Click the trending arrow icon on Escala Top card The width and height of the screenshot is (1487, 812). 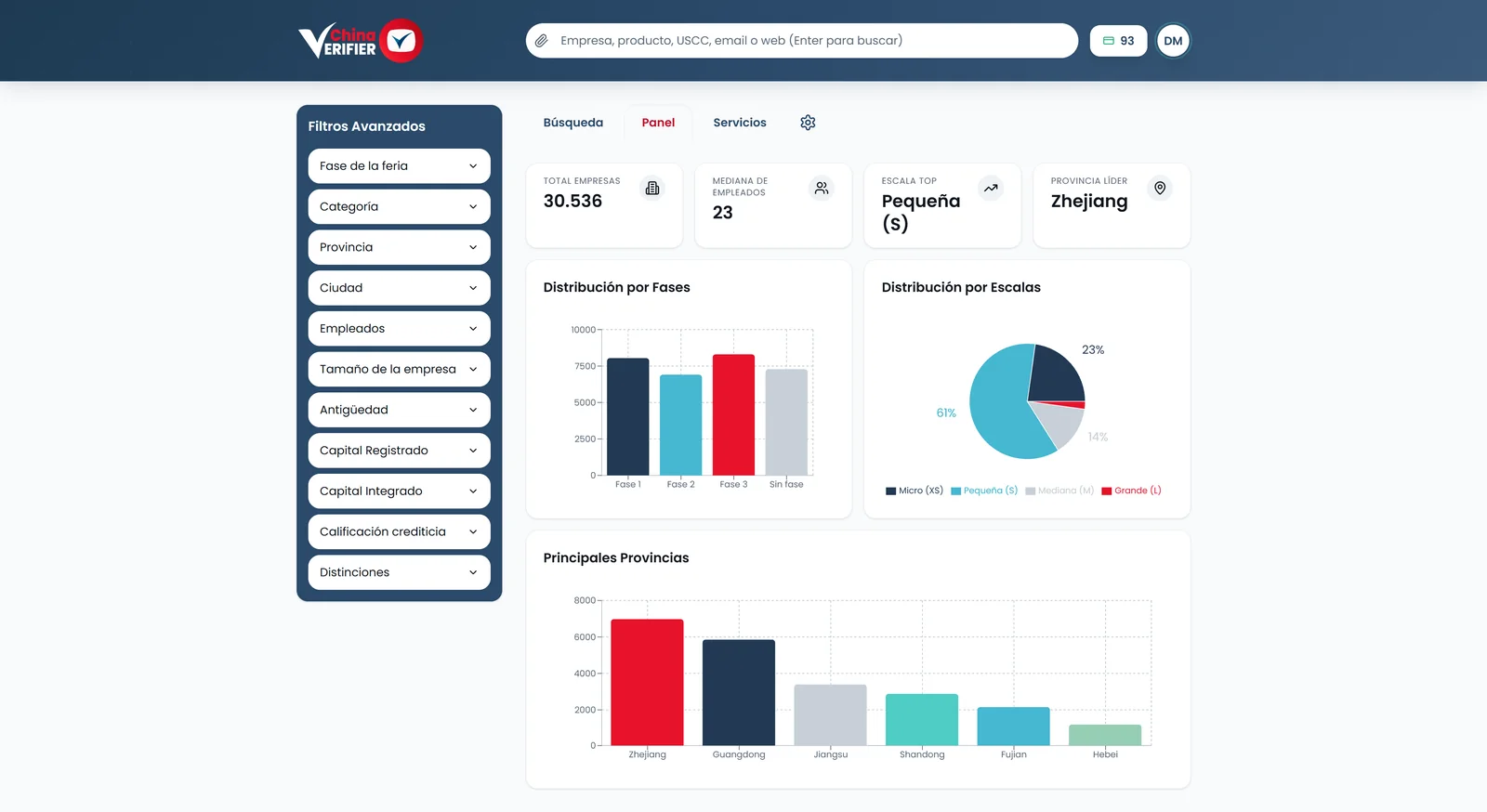(991, 189)
